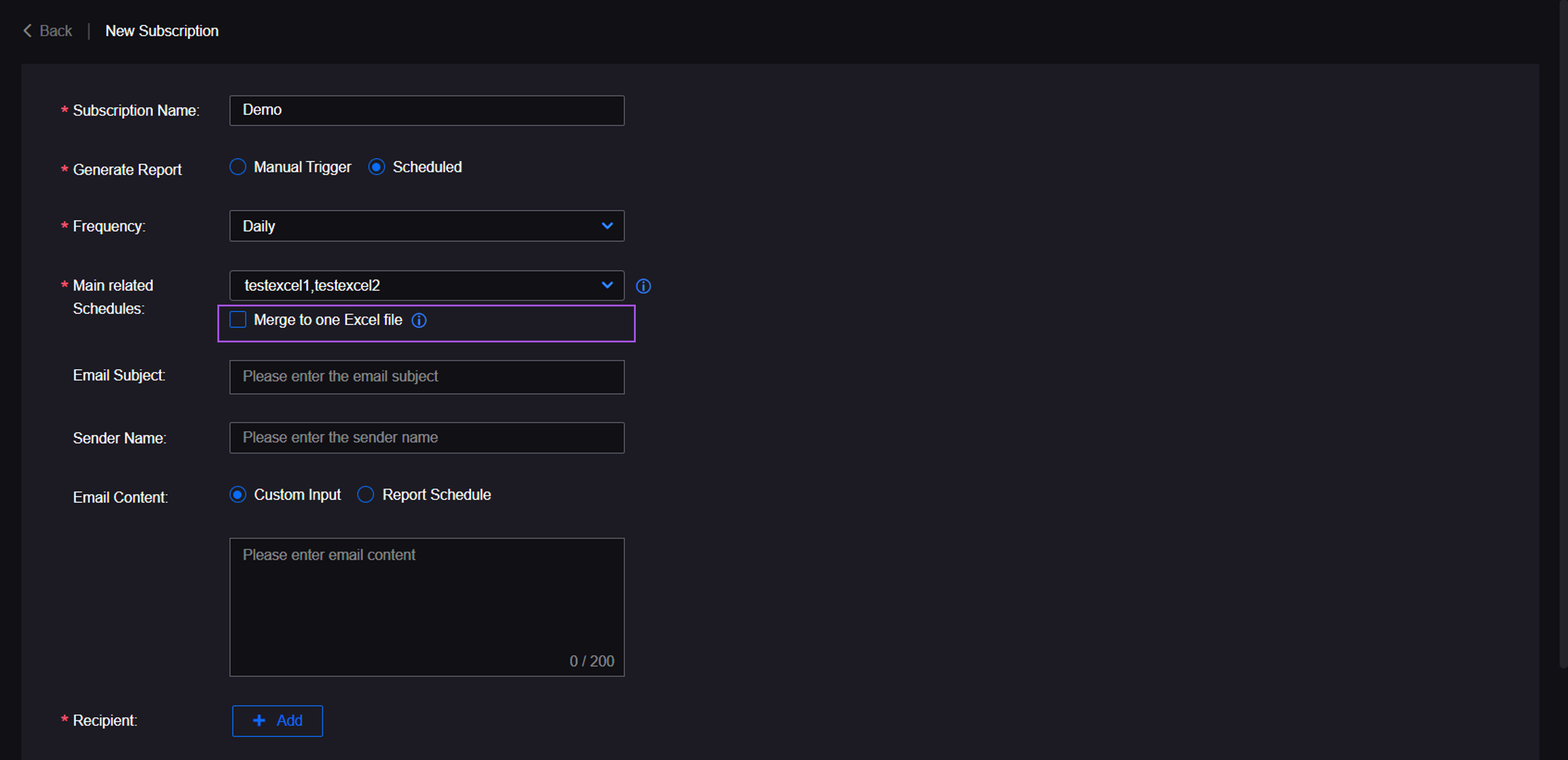Click info icon beside Main related Schedules dropdown
The height and width of the screenshot is (760, 1568).
point(643,286)
